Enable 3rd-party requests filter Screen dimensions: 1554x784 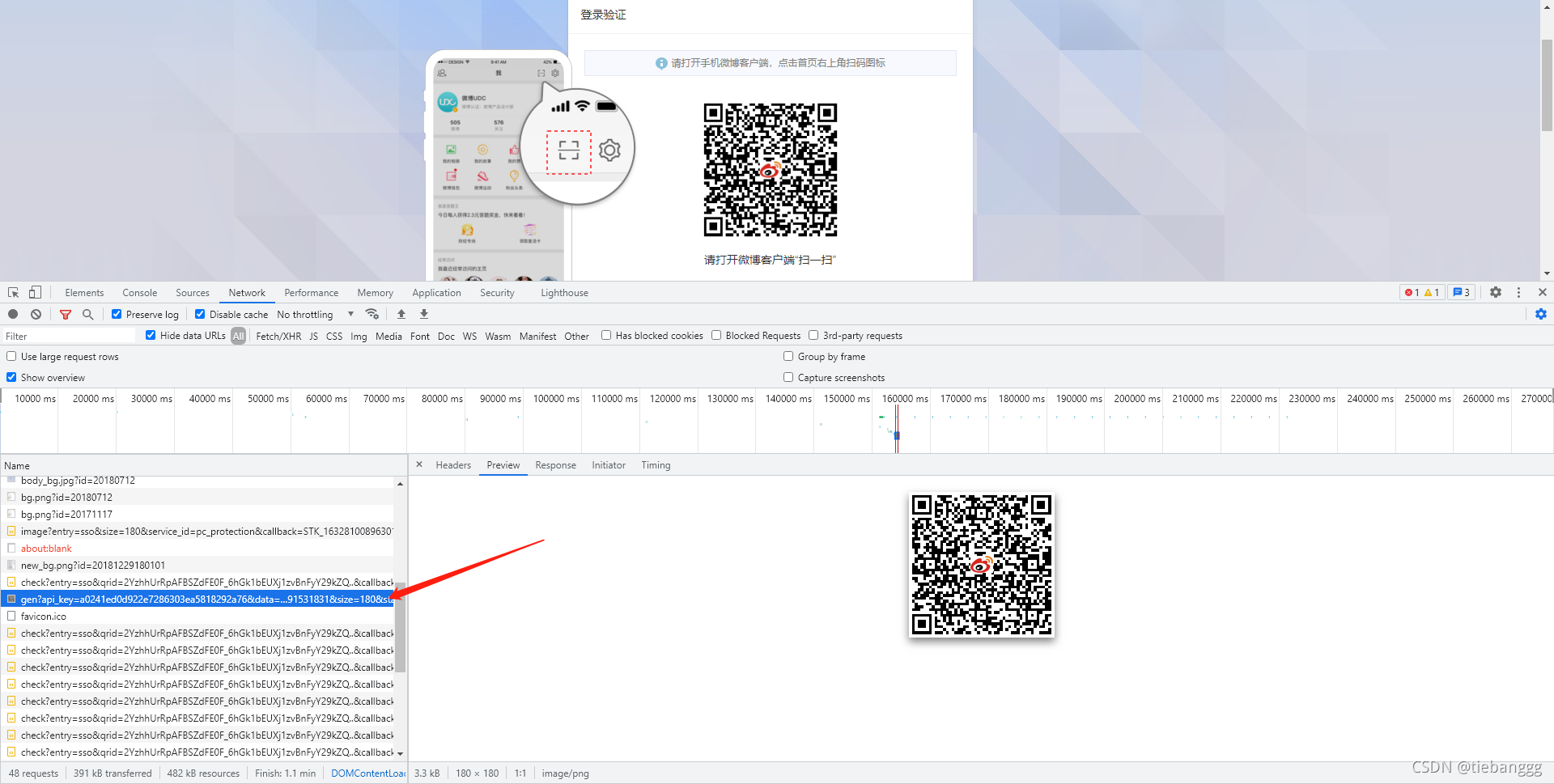click(x=813, y=335)
